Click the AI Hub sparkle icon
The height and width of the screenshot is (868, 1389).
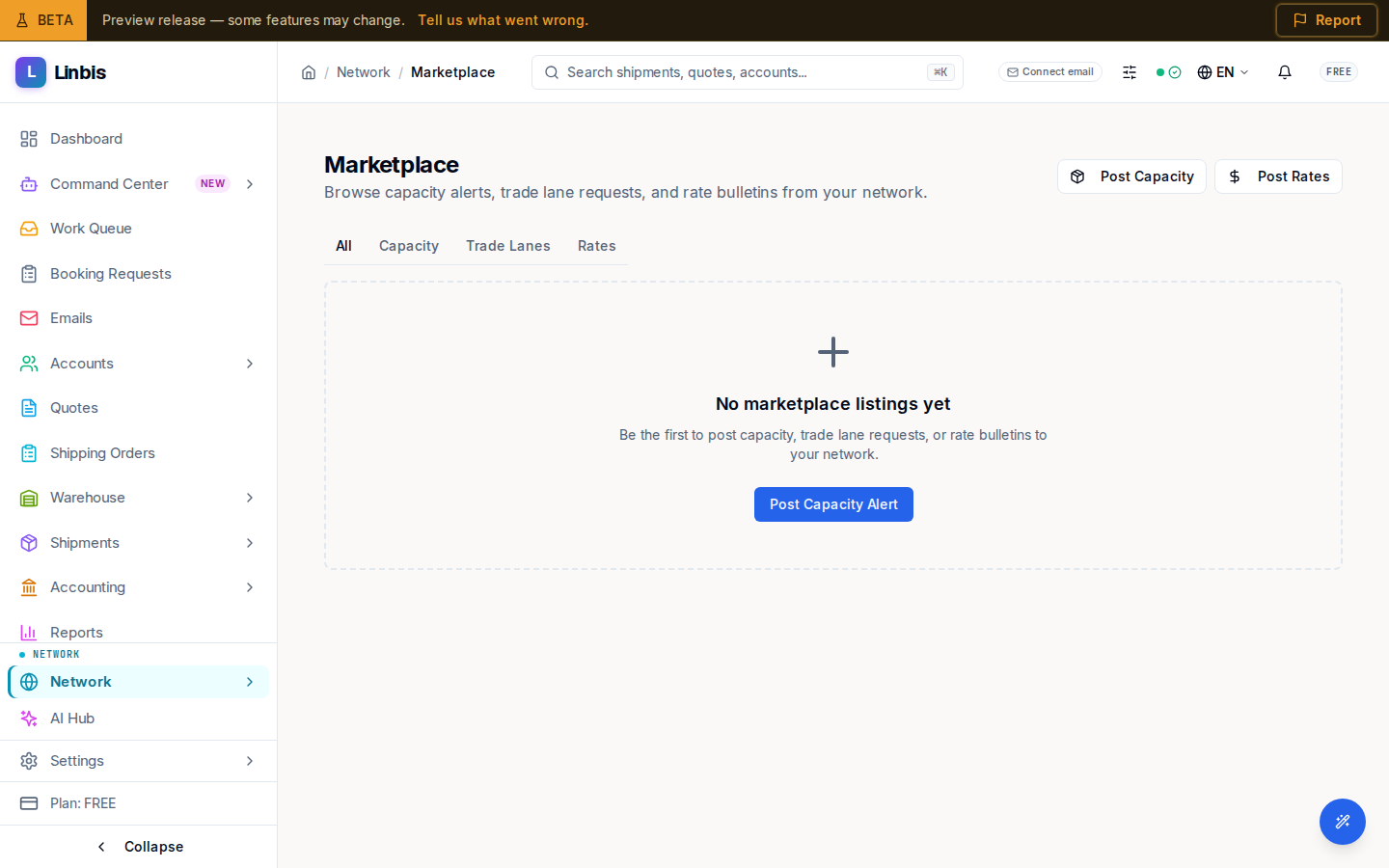[29, 719]
